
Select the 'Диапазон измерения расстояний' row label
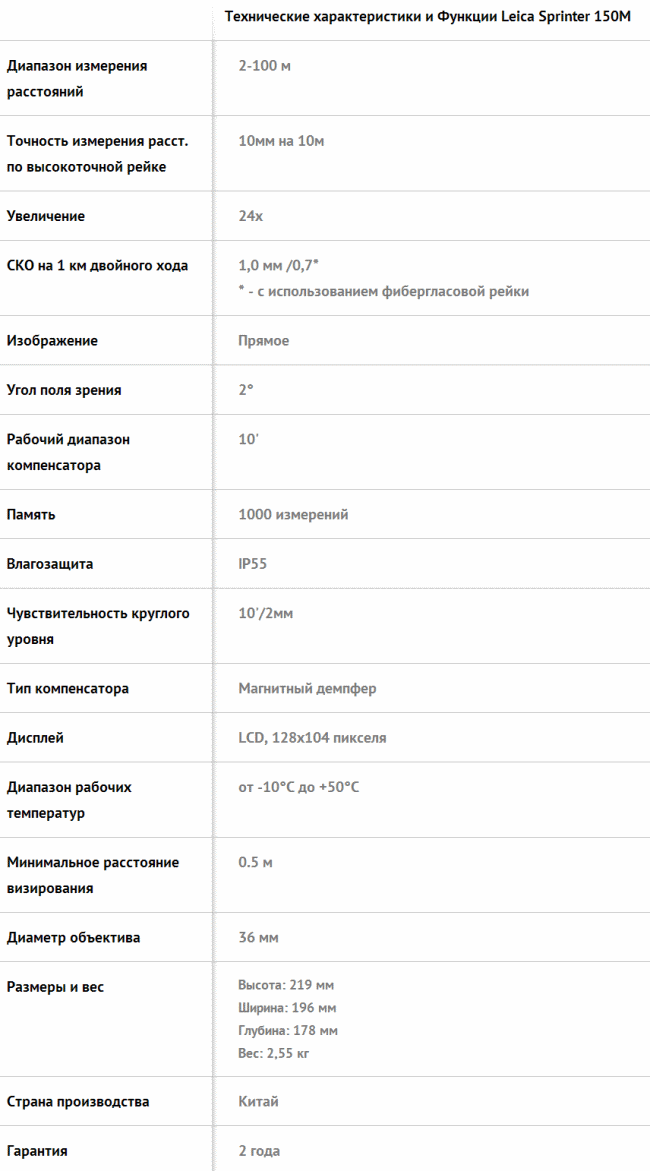point(77,78)
